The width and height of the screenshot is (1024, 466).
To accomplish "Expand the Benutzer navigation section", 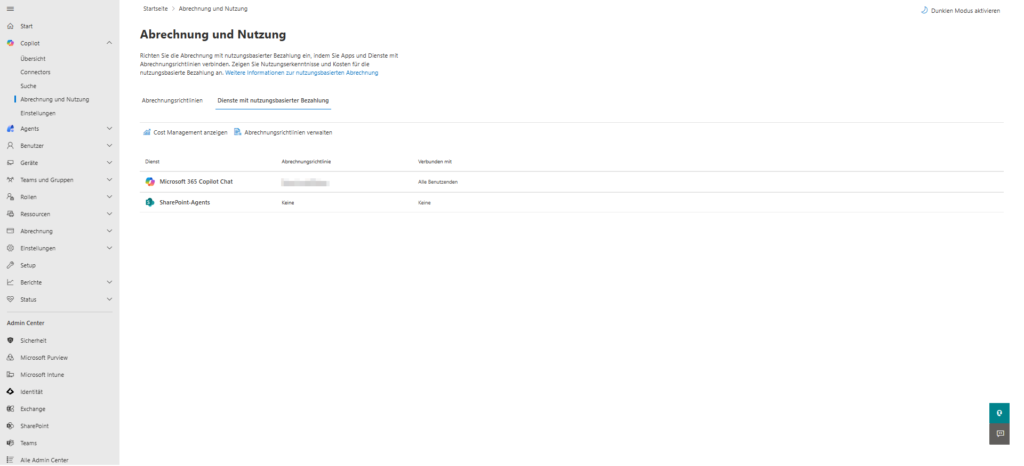I will pyautogui.click(x=109, y=145).
